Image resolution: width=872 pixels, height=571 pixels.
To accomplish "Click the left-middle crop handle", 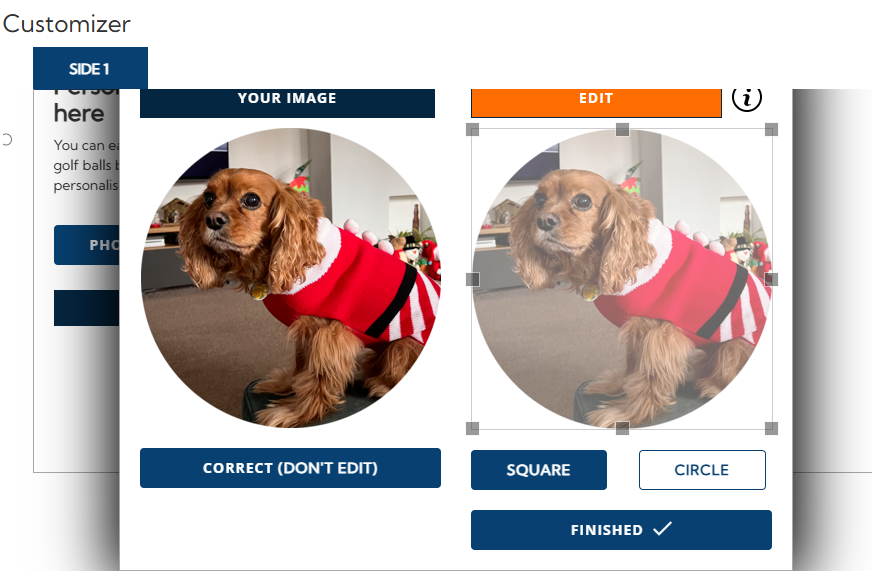I will (x=472, y=279).
